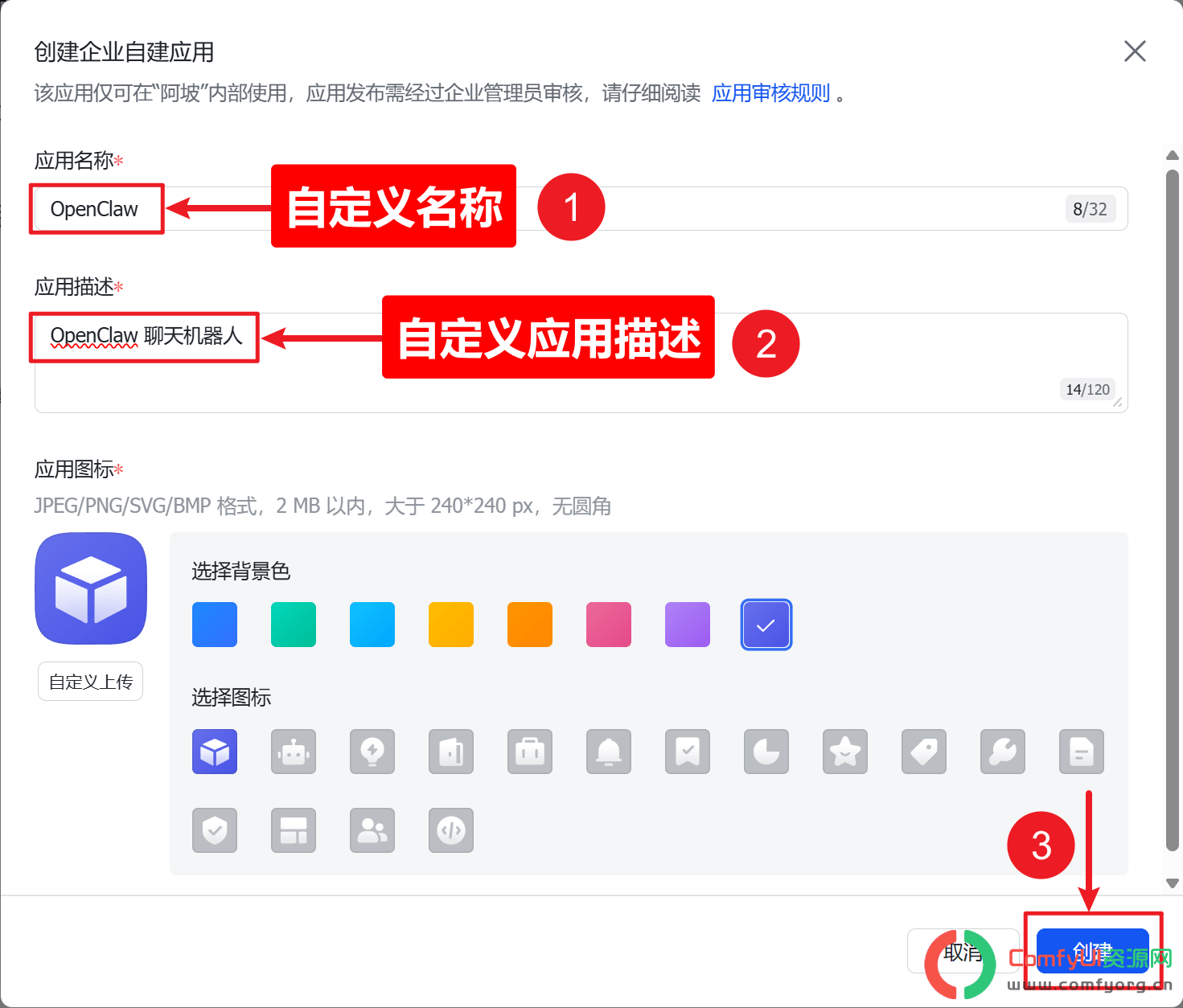The image size is (1183, 1008).
Task: Select the layout grid icon
Action: 294,830
